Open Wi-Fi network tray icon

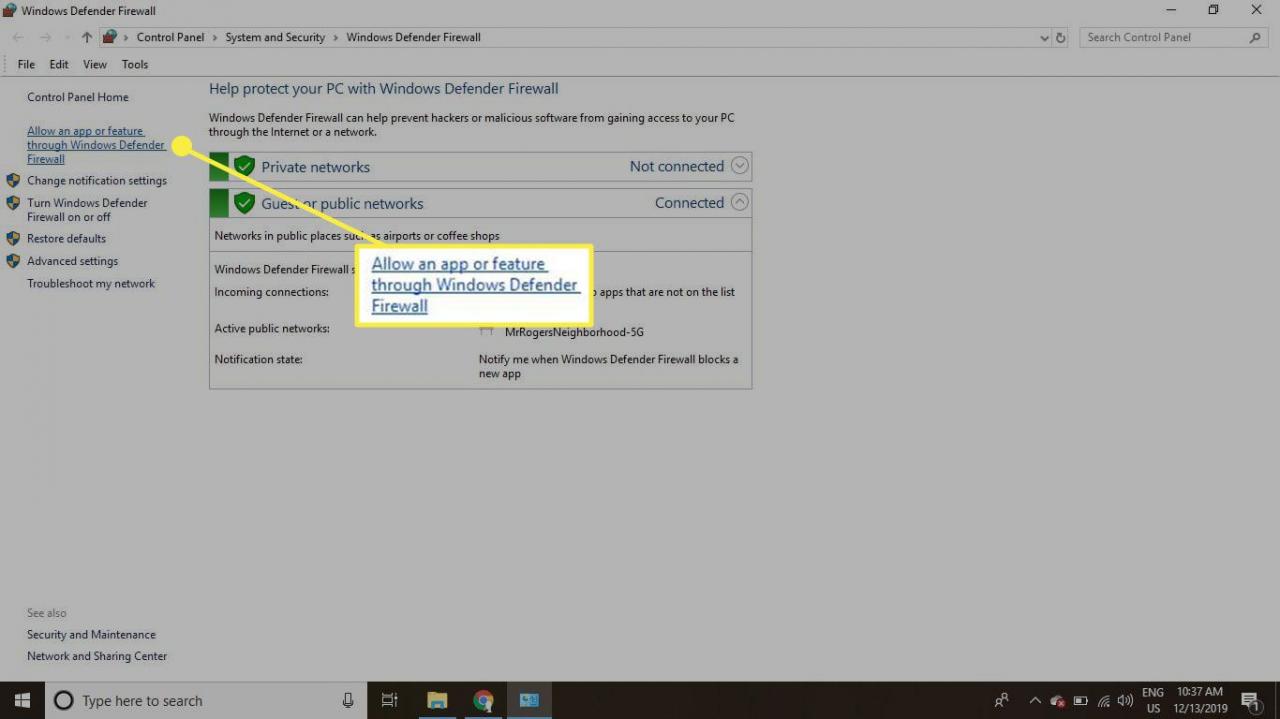[1104, 701]
